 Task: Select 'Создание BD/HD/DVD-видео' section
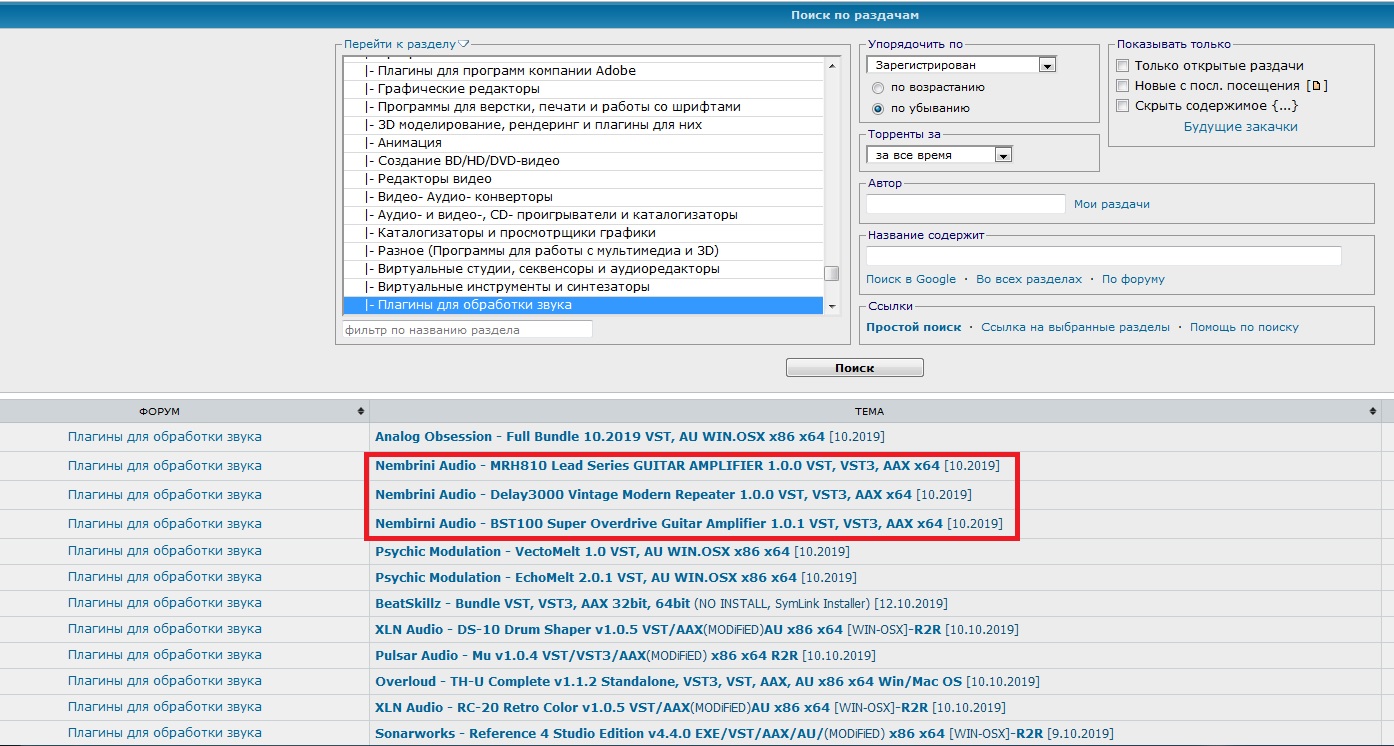[x=583, y=161]
